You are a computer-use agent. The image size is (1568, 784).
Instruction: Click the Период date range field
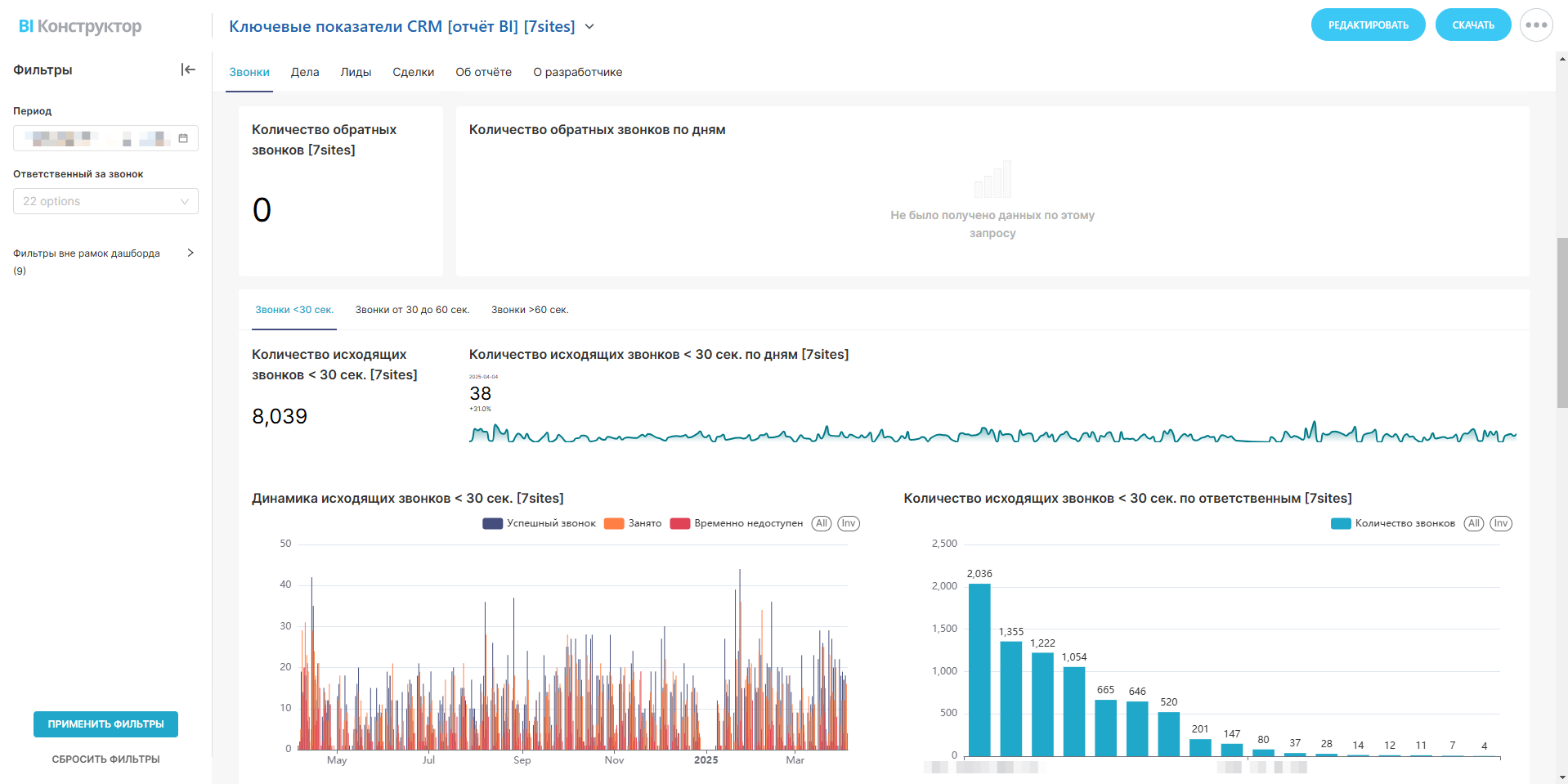click(98, 138)
